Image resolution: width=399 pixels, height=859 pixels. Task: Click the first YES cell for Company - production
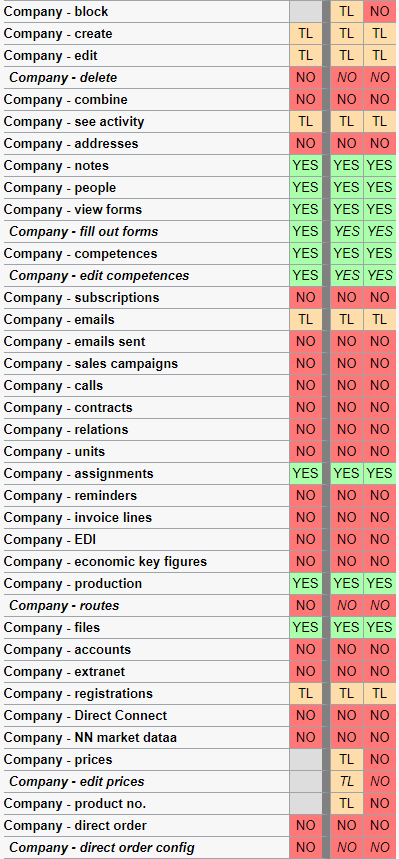click(x=306, y=583)
